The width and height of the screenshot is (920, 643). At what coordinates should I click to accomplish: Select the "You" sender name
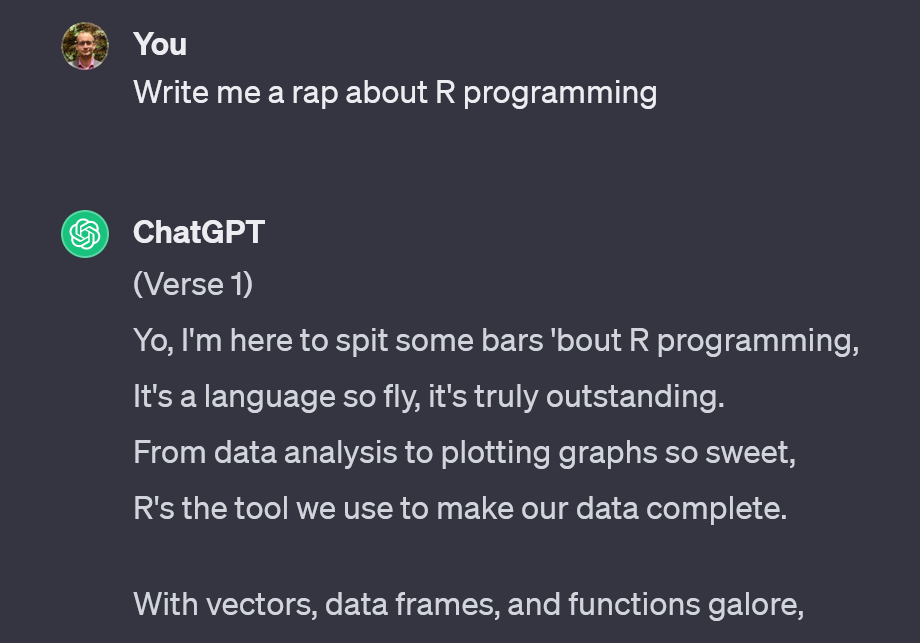tap(160, 45)
